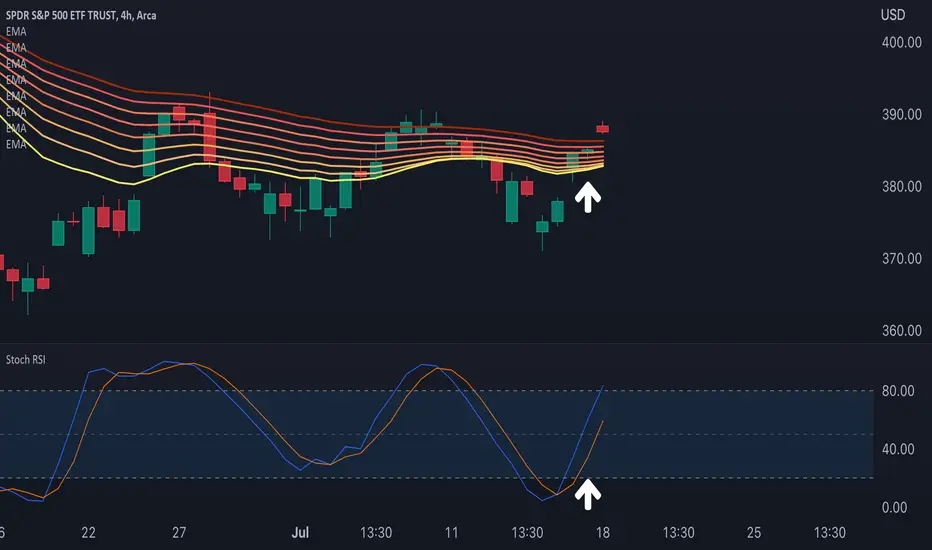
Task: Click the 18 date label on time axis
Action: (x=603, y=532)
